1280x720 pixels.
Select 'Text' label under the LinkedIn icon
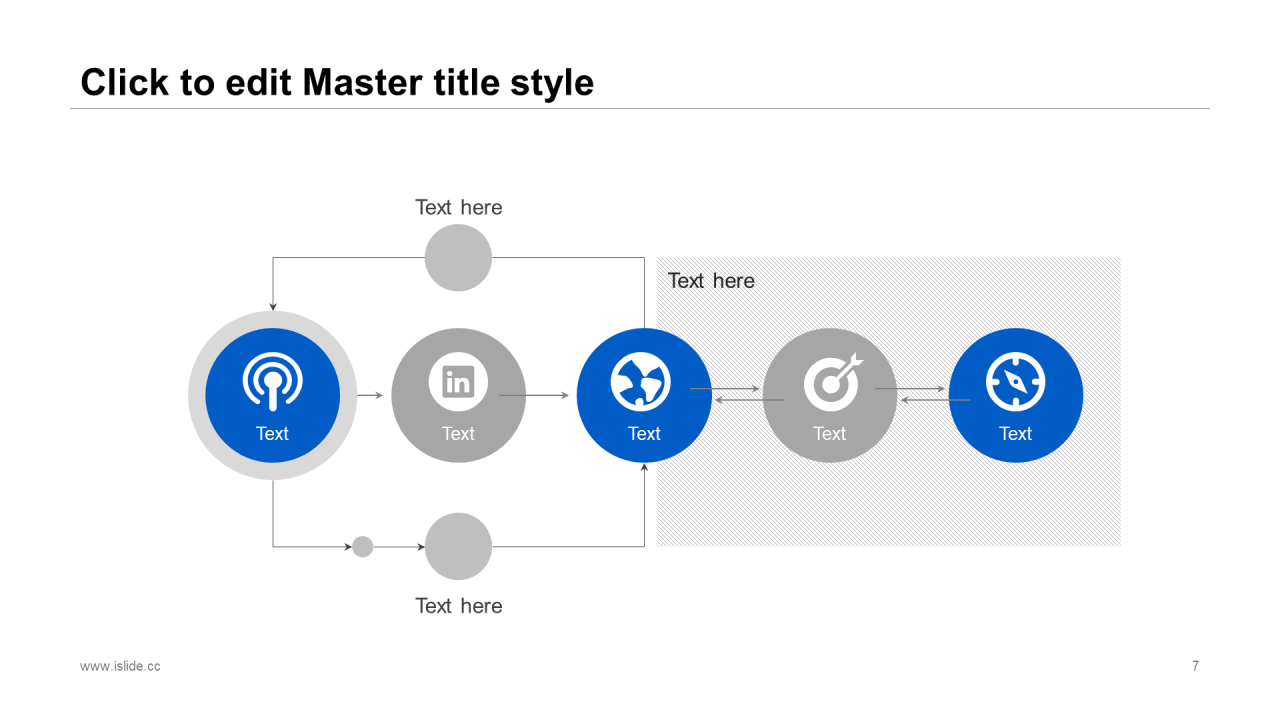[458, 433]
